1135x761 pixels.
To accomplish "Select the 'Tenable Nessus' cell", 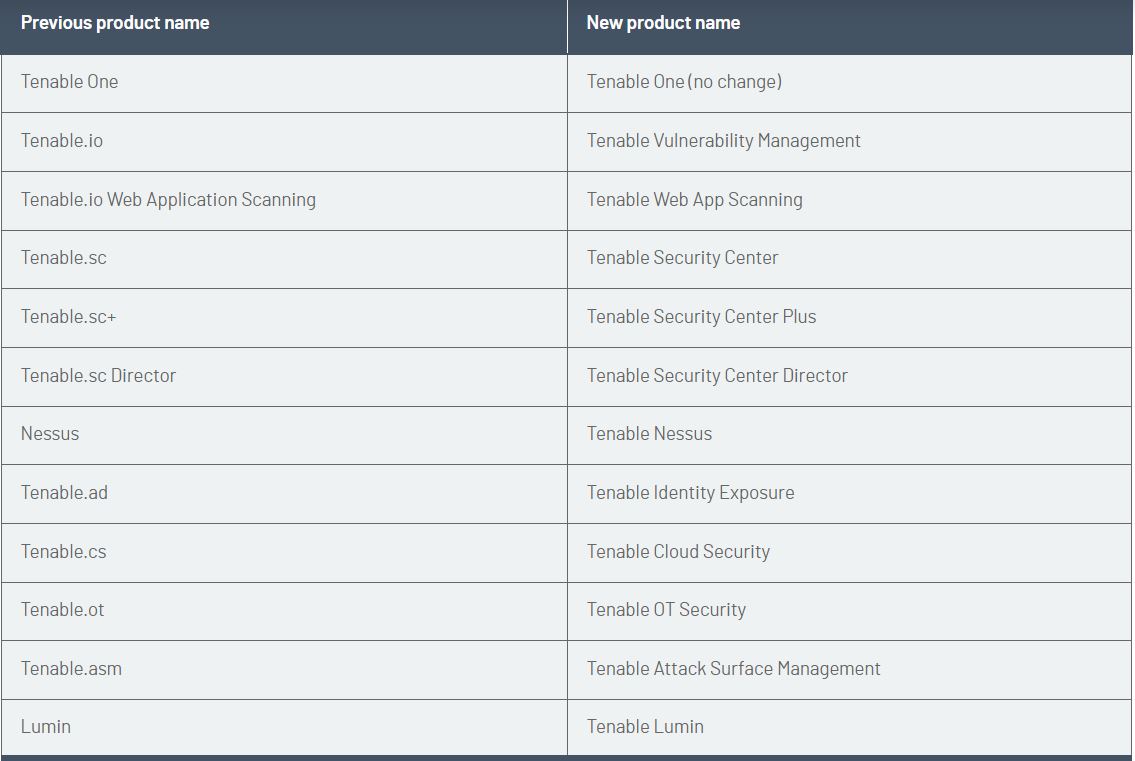I will (x=850, y=435).
